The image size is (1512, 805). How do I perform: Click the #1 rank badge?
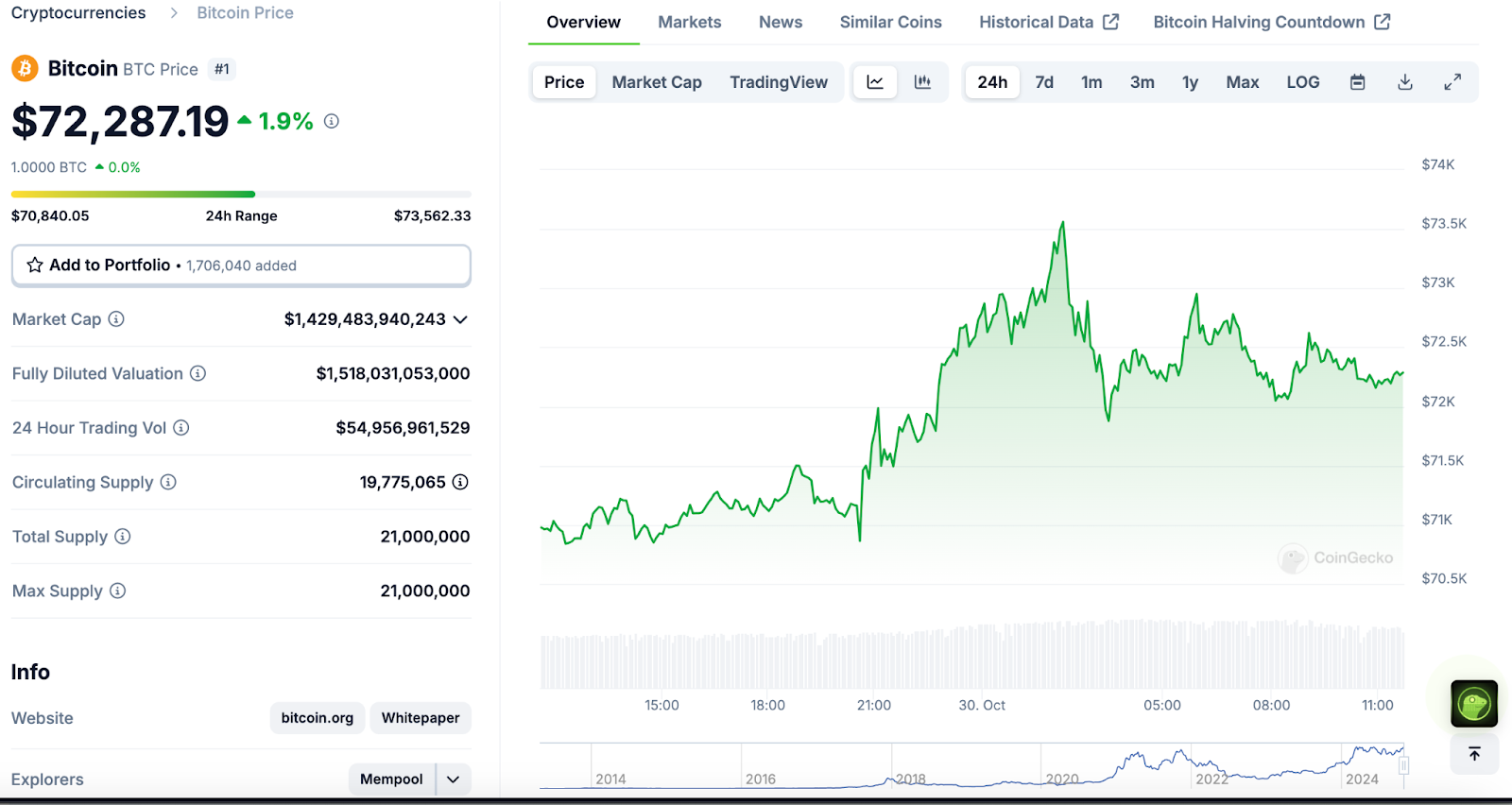coord(221,69)
